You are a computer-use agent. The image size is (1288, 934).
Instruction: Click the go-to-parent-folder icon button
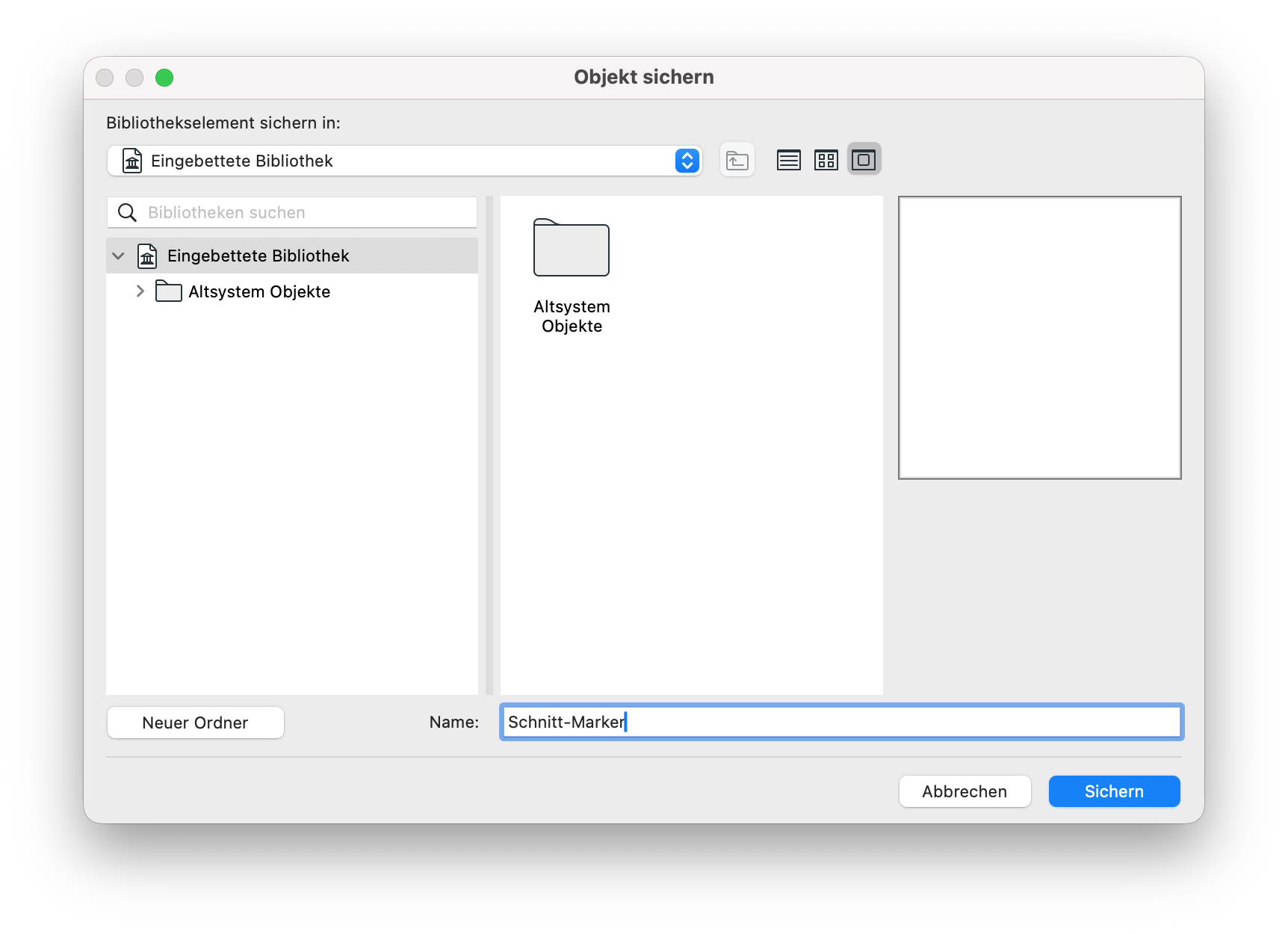[737, 160]
